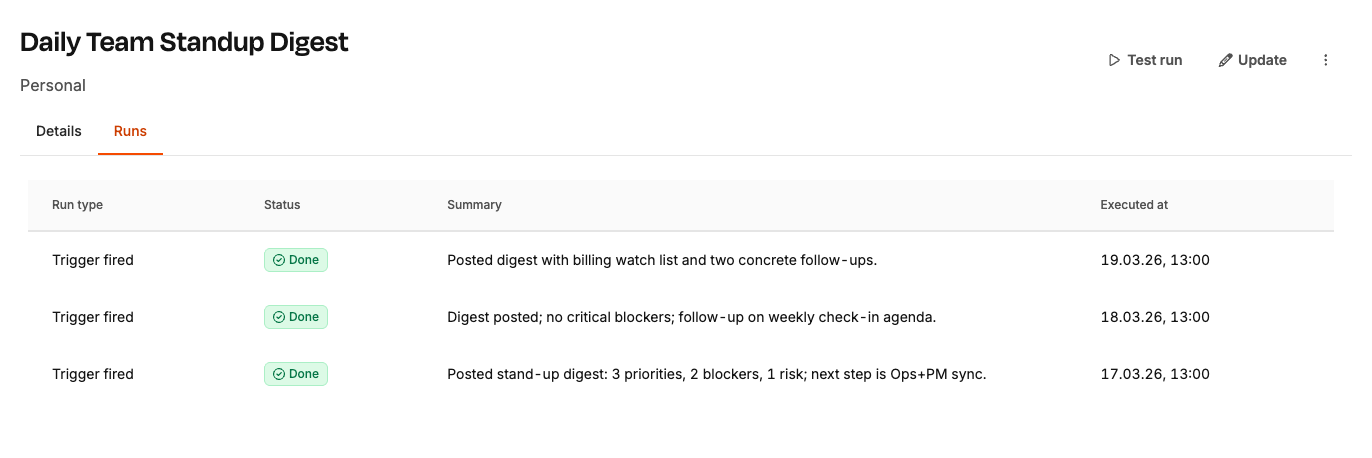
Task: Switch to the Details tab
Action: click(x=59, y=131)
